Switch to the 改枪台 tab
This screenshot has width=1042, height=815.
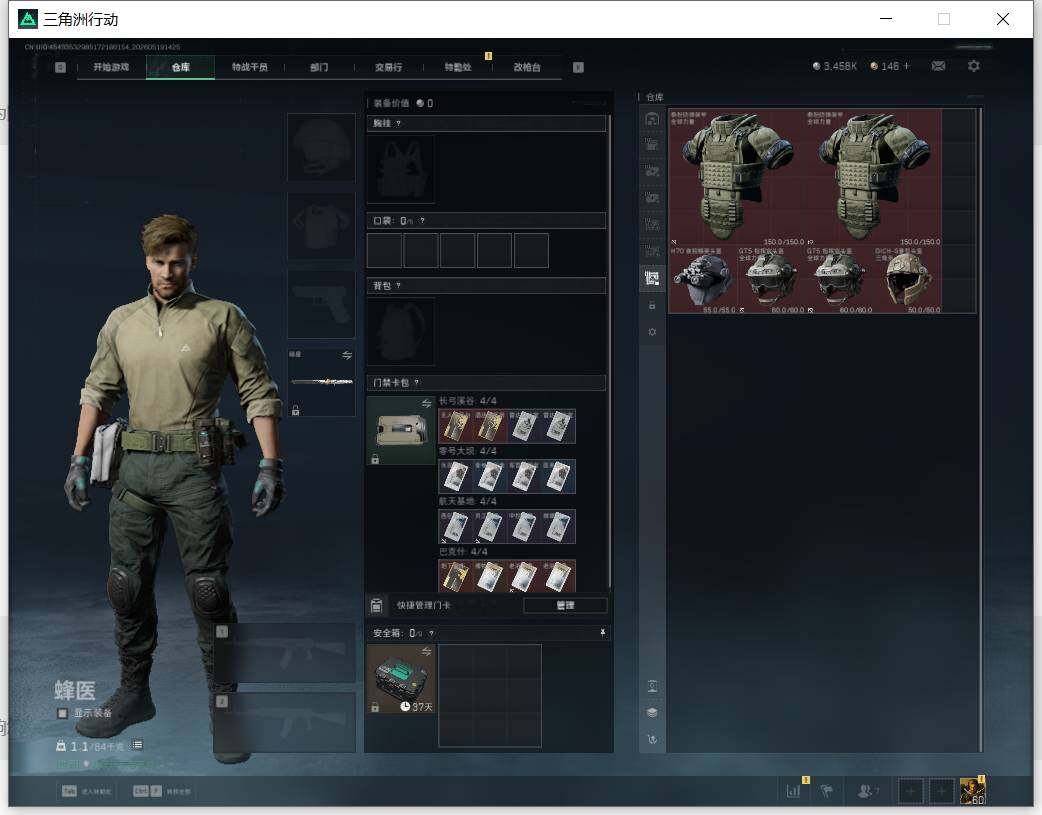[527, 67]
